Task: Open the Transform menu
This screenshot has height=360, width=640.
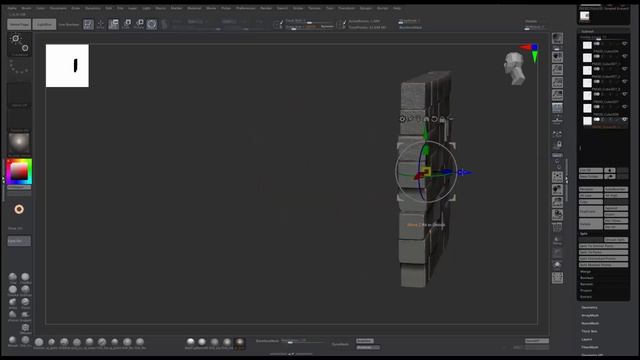Action: point(347,8)
